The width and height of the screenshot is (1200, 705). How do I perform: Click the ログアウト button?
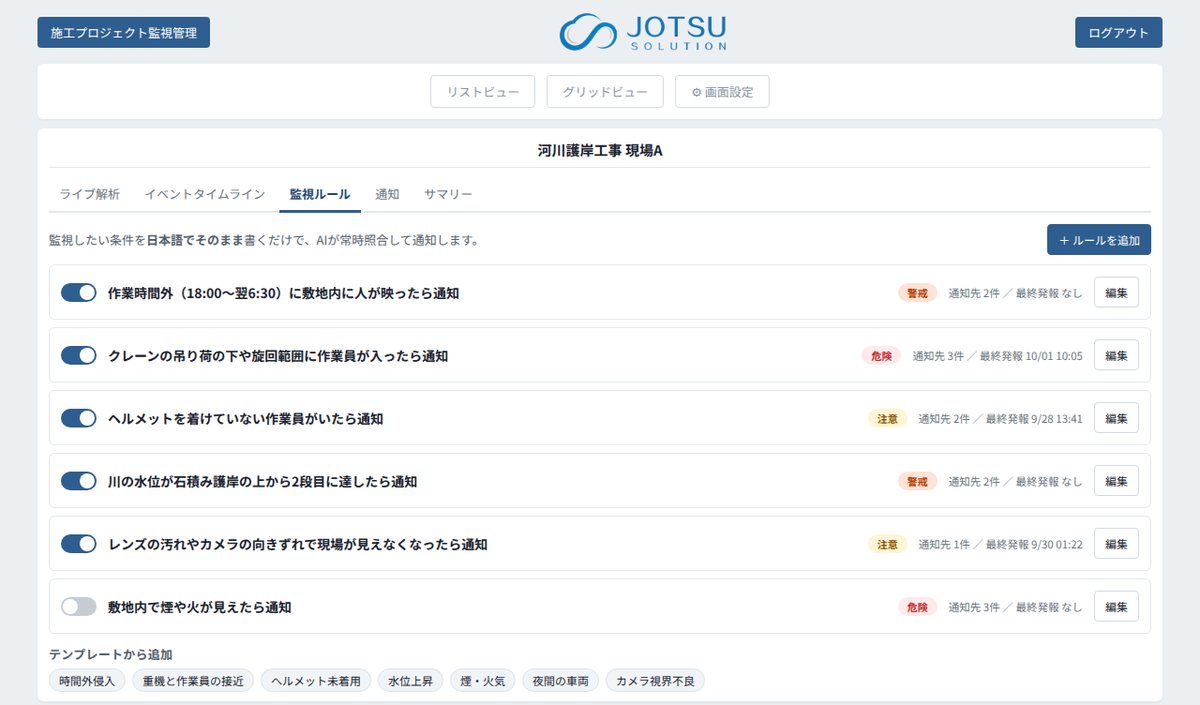coord(1119,32)
